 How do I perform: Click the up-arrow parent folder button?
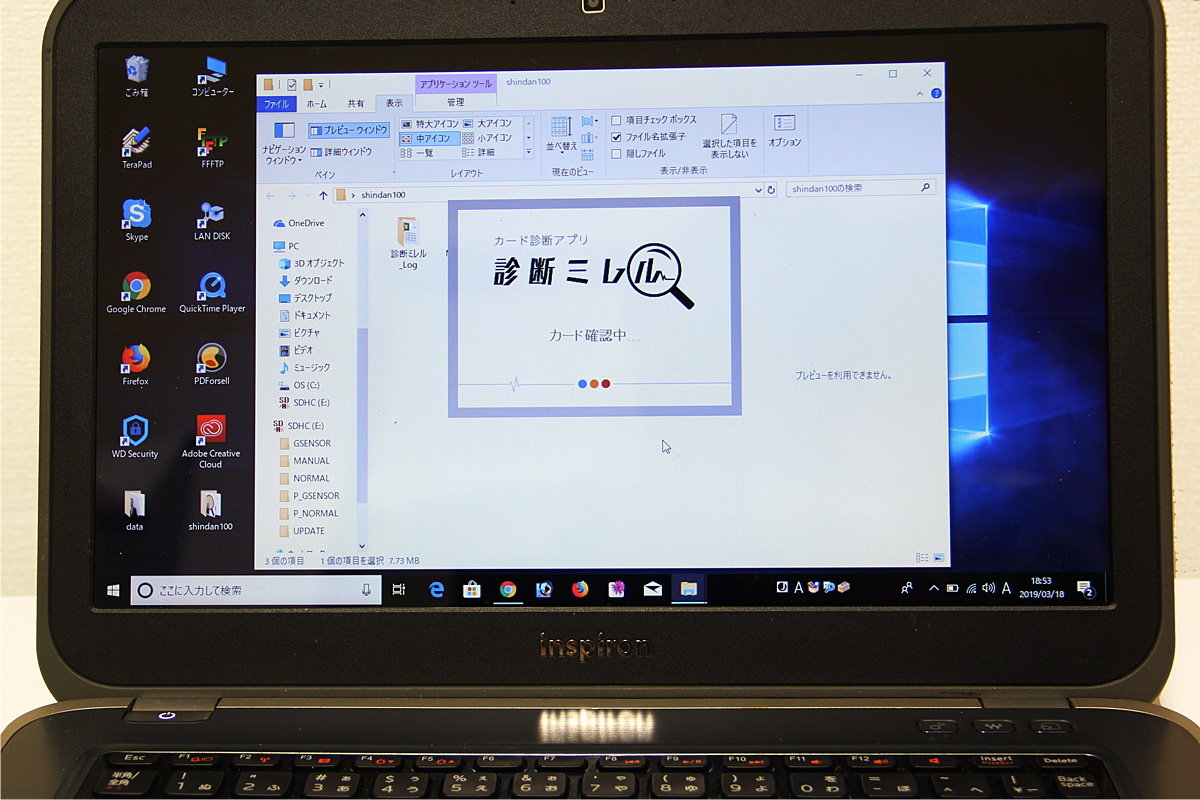click(x=323, y=195)
